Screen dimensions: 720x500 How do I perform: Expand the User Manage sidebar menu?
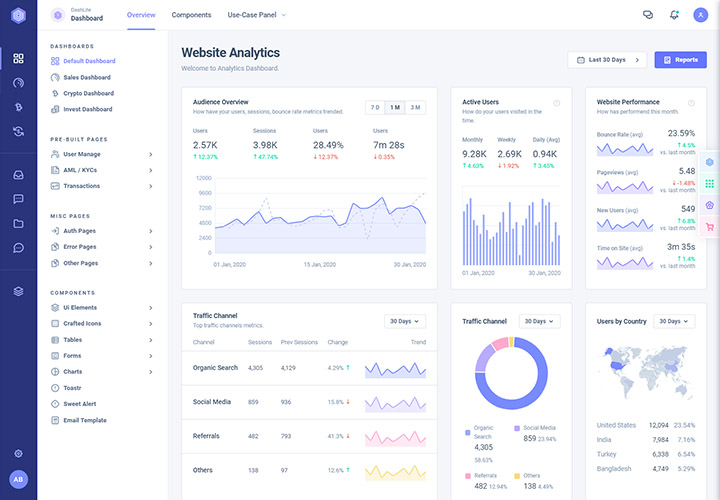coord(101,154)
